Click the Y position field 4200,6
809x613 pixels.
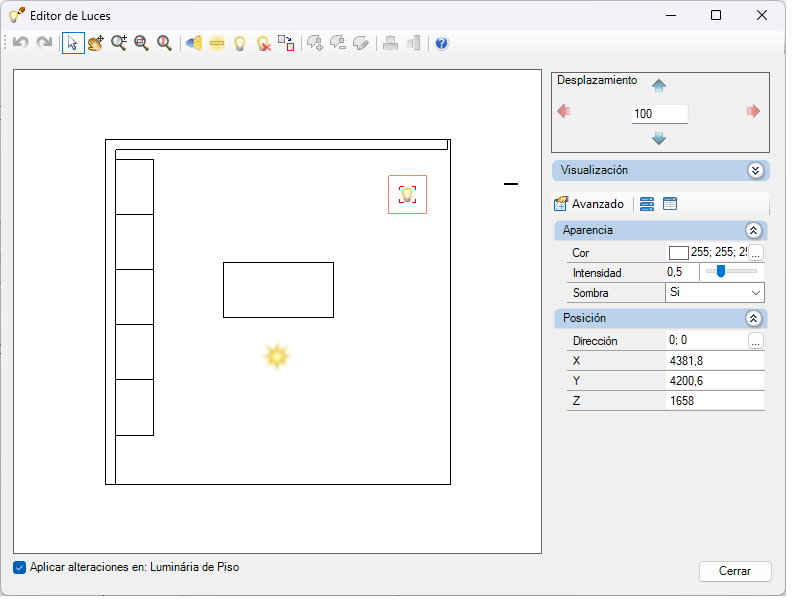coord(715,381)
